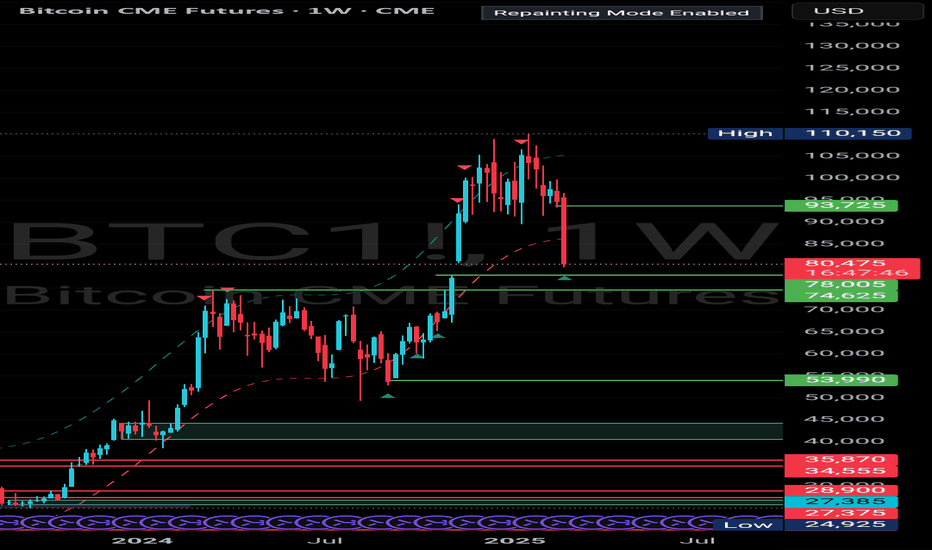Select the green 78,005 level label
Screen dimensions: 932x550
coord(841,285)
